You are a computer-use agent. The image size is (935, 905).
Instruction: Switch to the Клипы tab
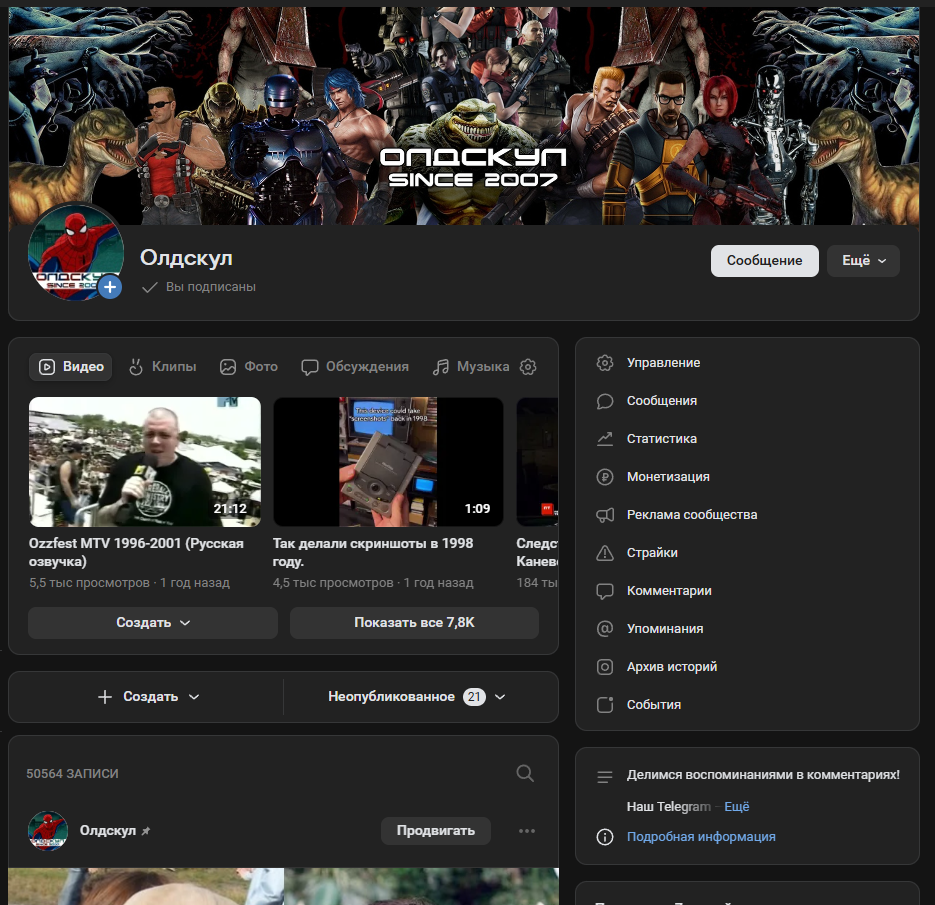pyautogui.click(x=162, y=367)
